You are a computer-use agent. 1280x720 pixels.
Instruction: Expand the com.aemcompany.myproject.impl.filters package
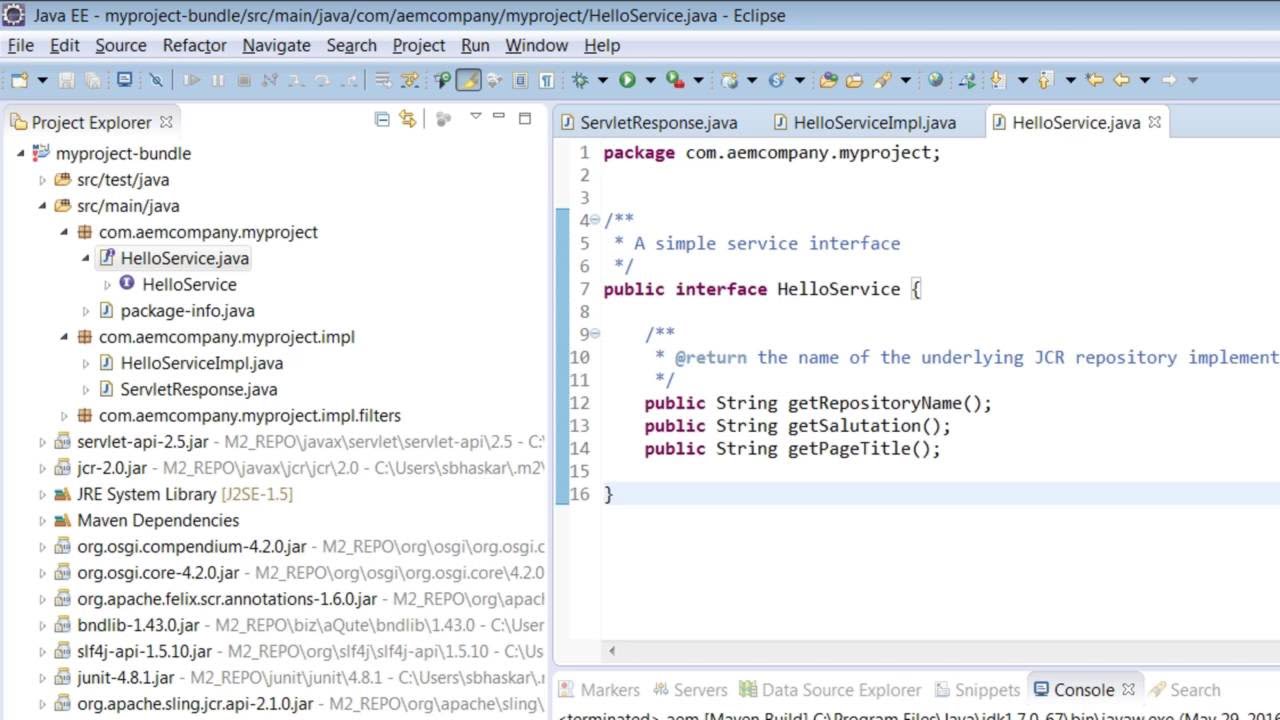pyautogui.click(x=65, y=416)
